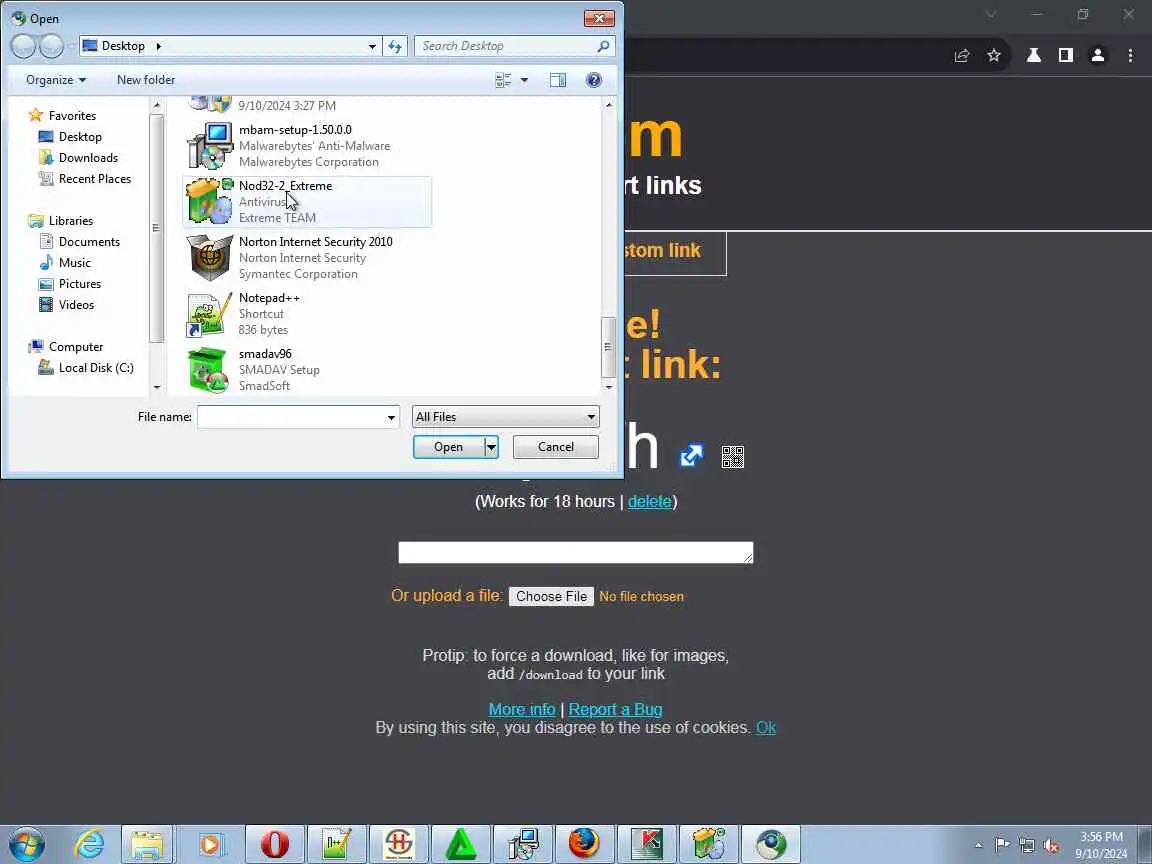Go back with the Back arrow button

[x=24, y=46]
